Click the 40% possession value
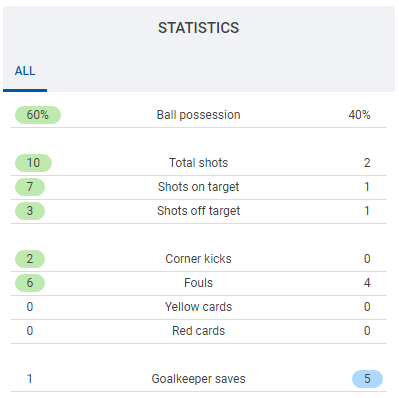Screen dimensions: 399x398 click(x=359, y=115)
